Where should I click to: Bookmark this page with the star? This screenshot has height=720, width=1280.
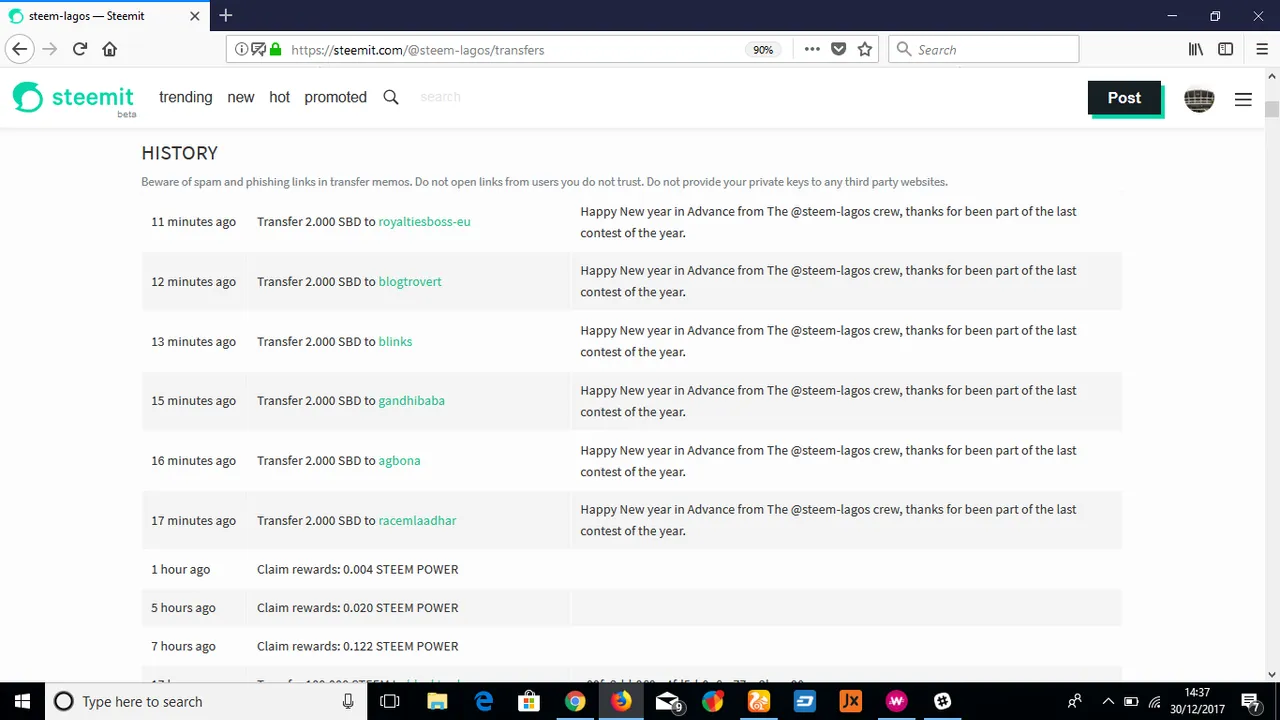pos(865,49)
